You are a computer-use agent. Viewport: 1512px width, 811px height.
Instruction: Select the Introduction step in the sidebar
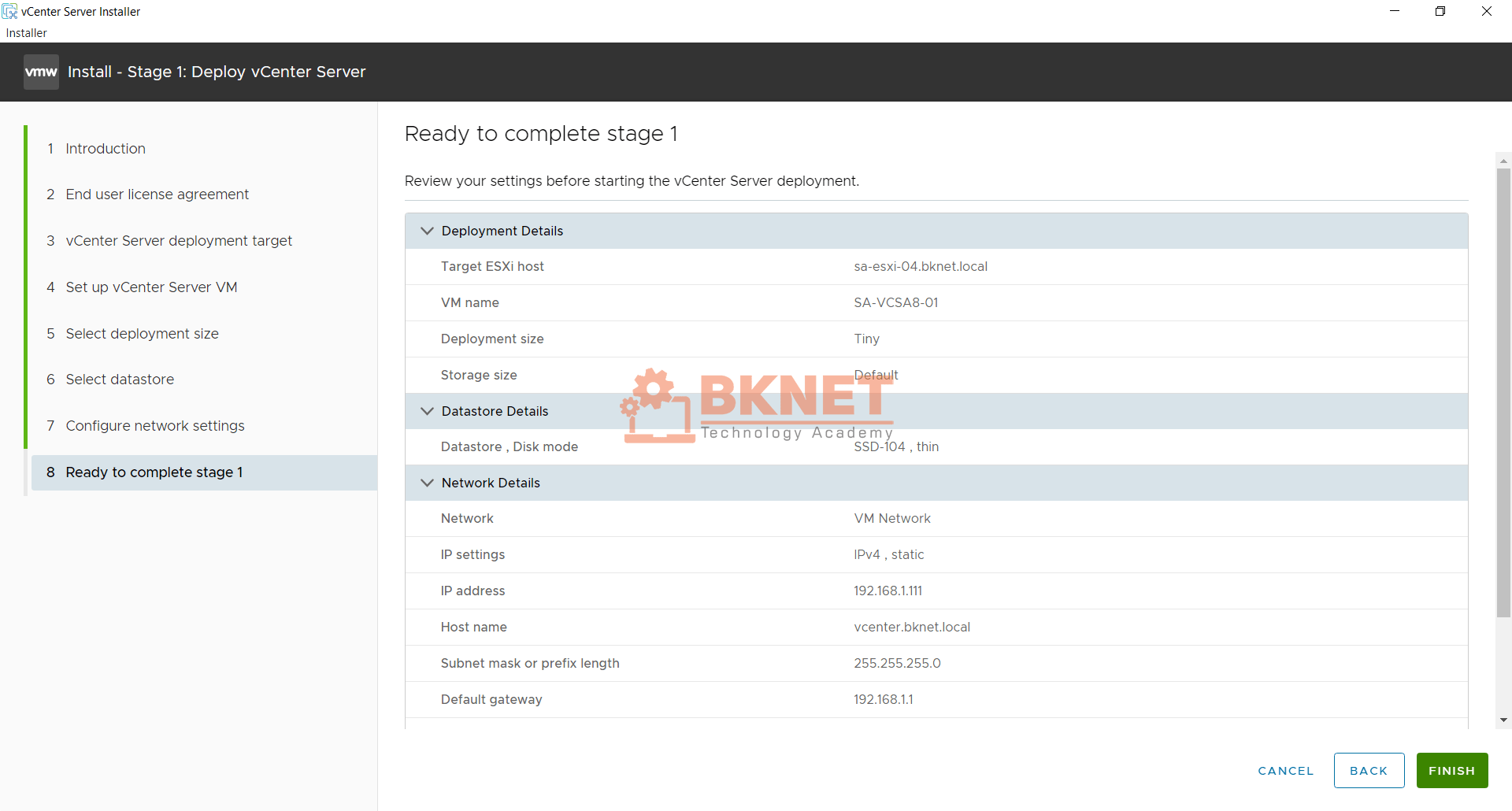[x=105, y=148]
